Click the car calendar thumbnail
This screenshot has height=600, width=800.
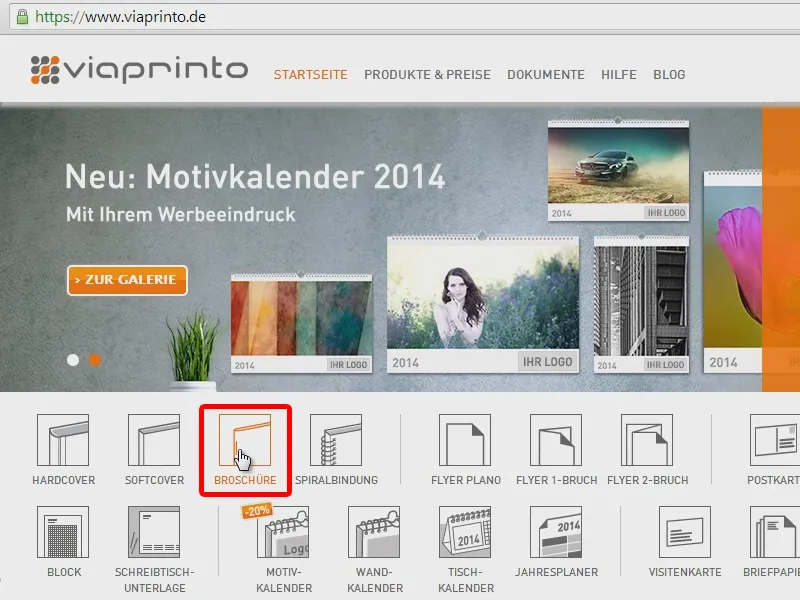[618, 170]
